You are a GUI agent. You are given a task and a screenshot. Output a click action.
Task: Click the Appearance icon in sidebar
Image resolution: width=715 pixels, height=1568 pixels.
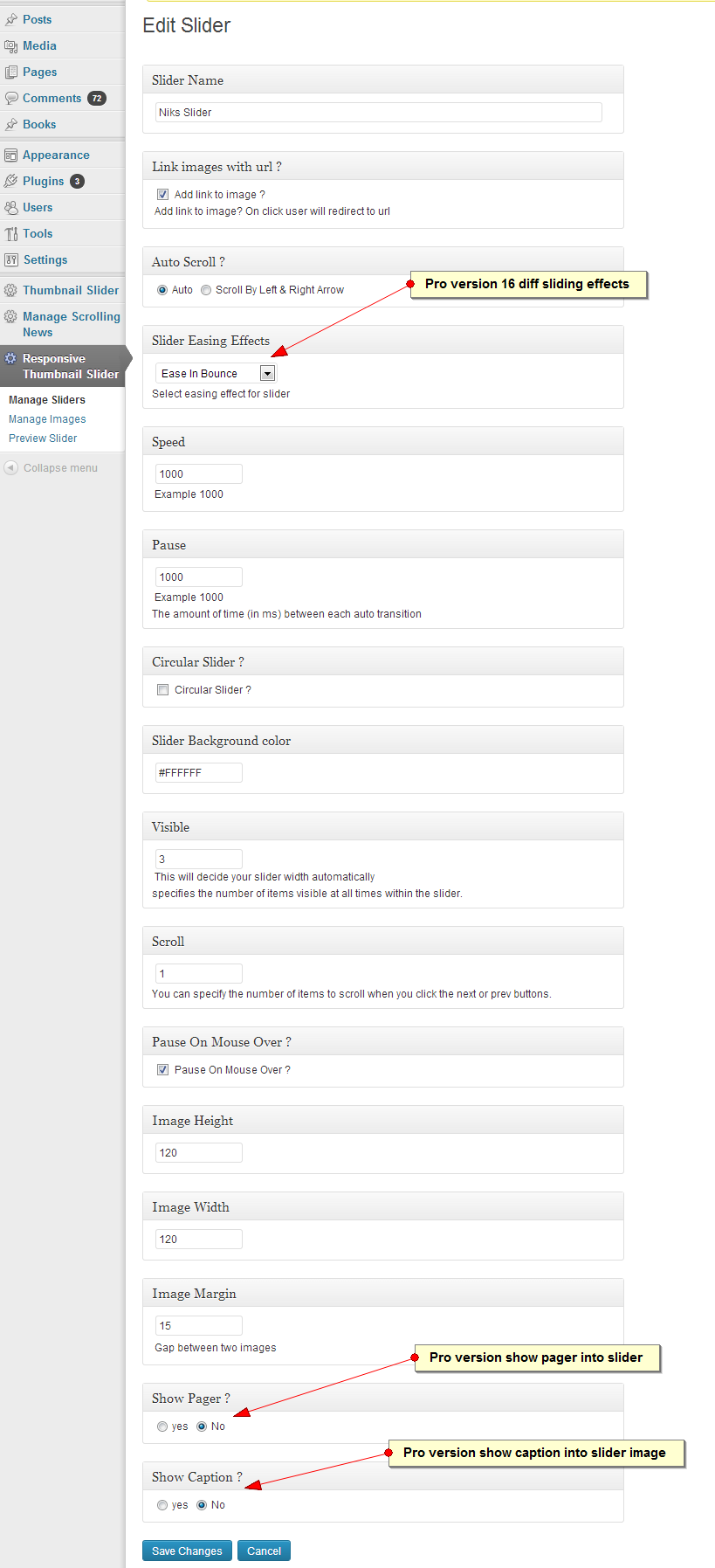click(10, 155)
